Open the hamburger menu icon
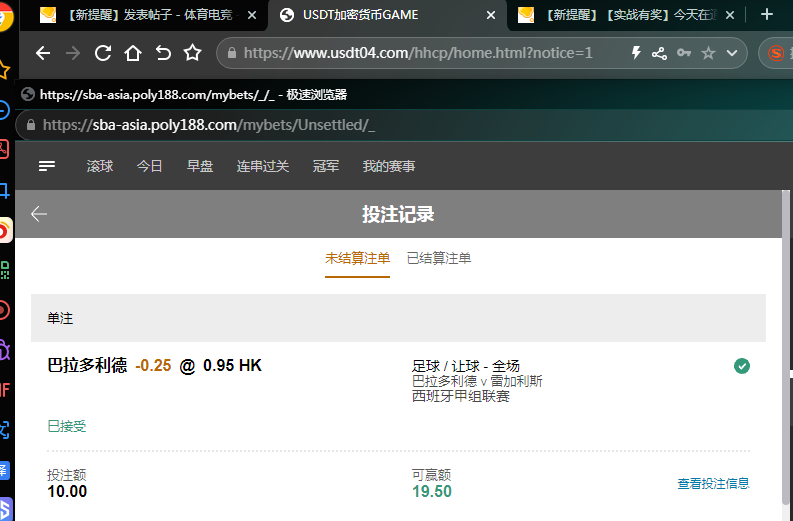793x521 pixels. (47, 166)
